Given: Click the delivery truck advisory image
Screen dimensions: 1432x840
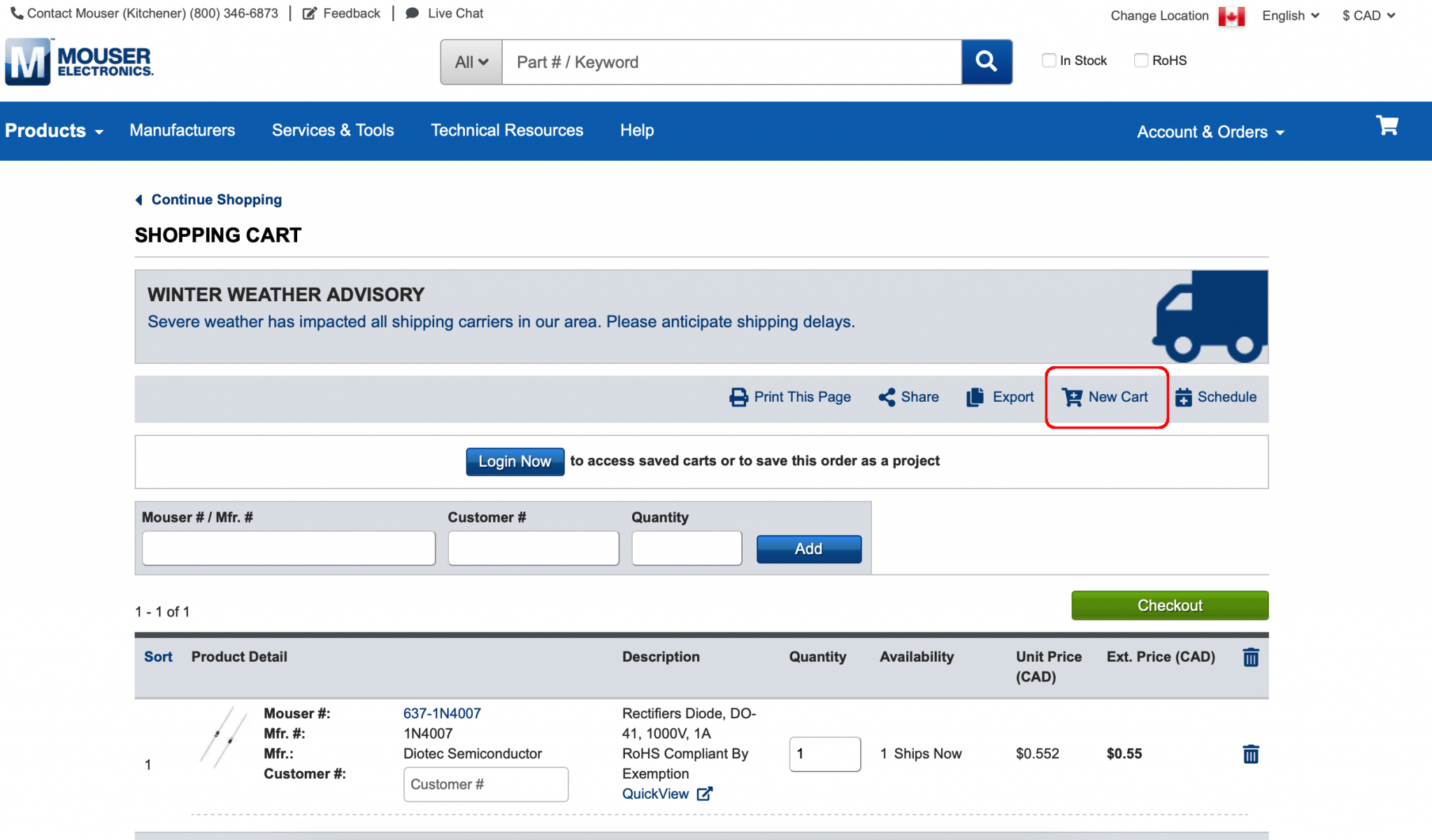Looking at the screenshot, I should (1210, 317).
